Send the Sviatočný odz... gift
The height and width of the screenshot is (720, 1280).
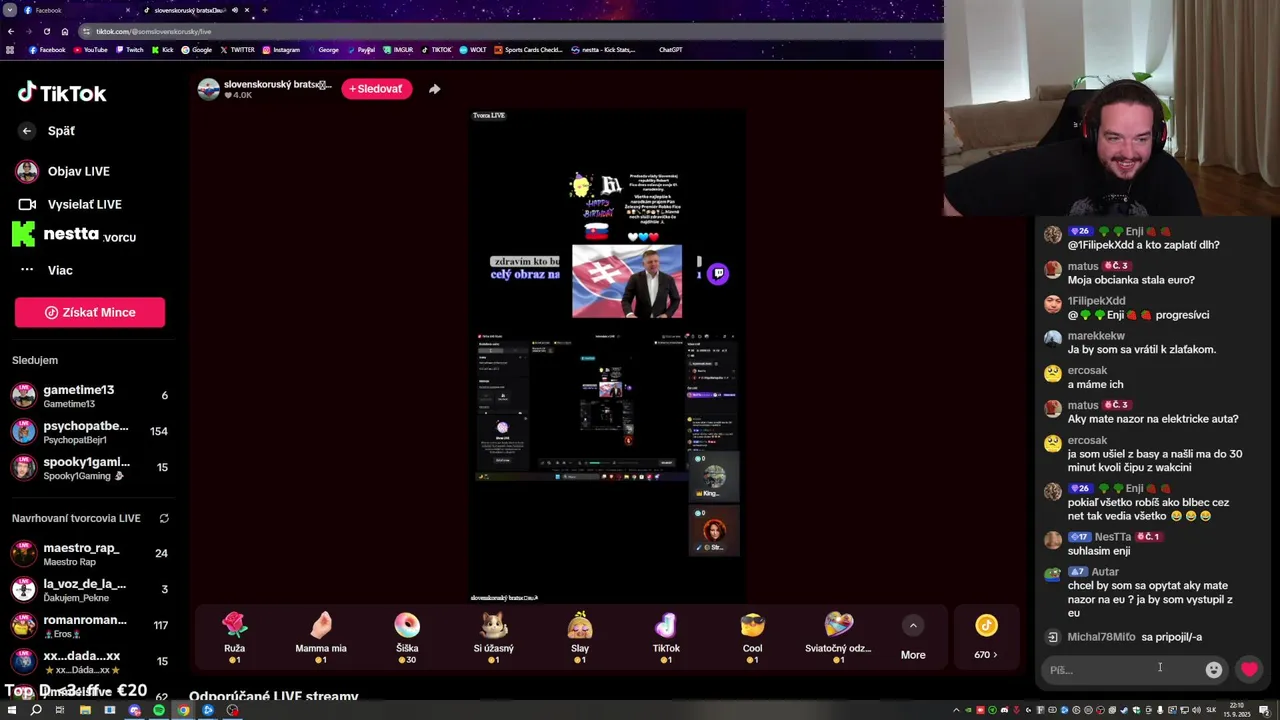tap(838, 637)
